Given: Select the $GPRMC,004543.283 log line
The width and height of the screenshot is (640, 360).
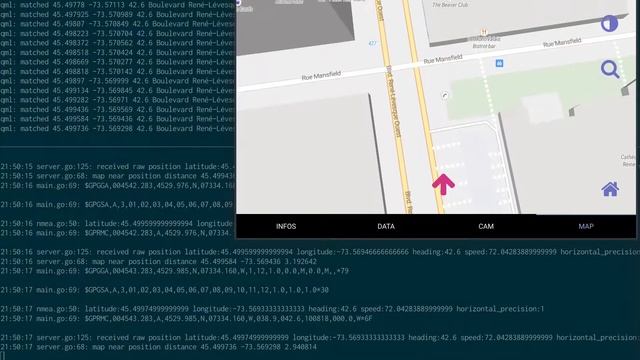Looking at the screenshot, I should tap(186, 318).
